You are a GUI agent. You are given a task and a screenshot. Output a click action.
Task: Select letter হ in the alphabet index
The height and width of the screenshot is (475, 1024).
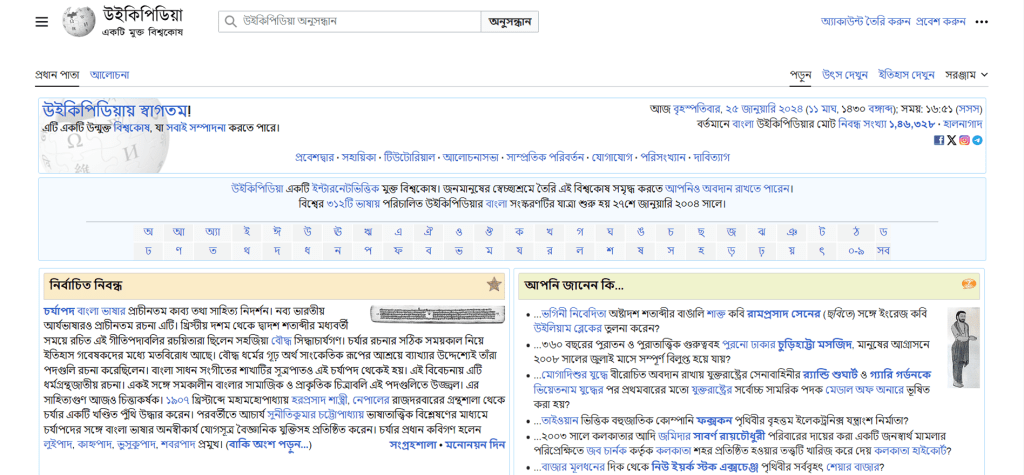(x=700, y=250)
